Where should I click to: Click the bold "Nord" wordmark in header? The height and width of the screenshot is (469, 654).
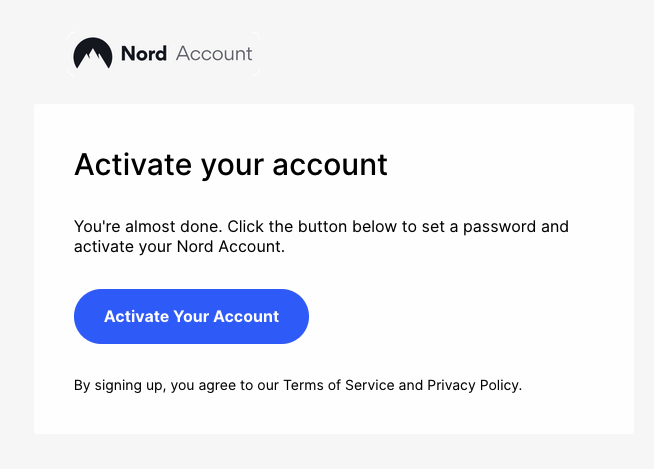click(143, 54)
